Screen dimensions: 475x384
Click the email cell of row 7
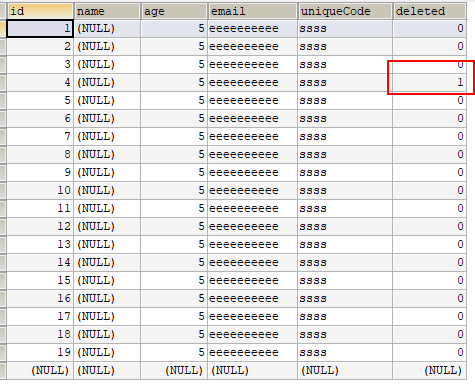pos(253,136)
